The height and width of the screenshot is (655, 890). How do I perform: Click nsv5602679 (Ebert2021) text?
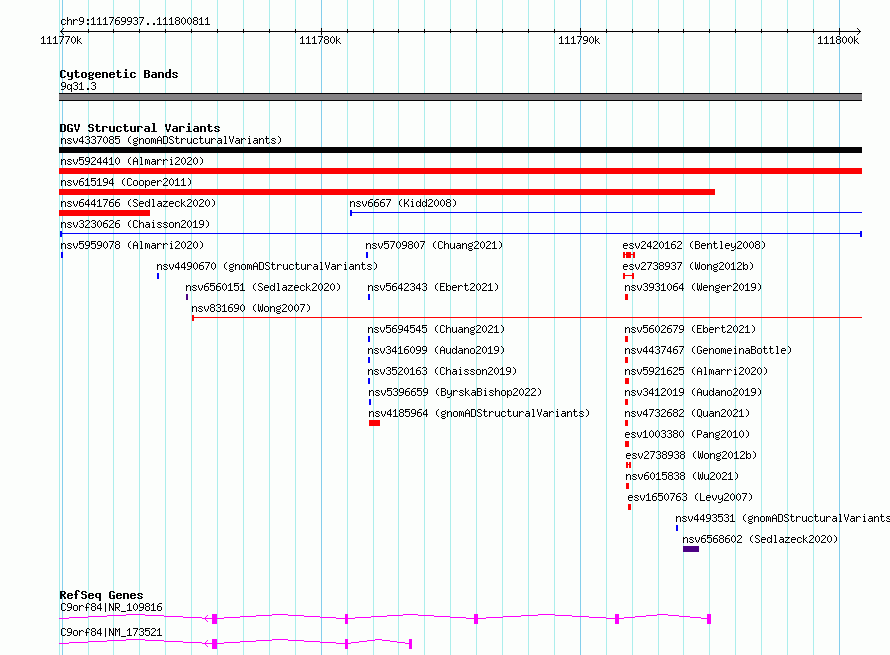pyautogui.click(x=690, y=329)
